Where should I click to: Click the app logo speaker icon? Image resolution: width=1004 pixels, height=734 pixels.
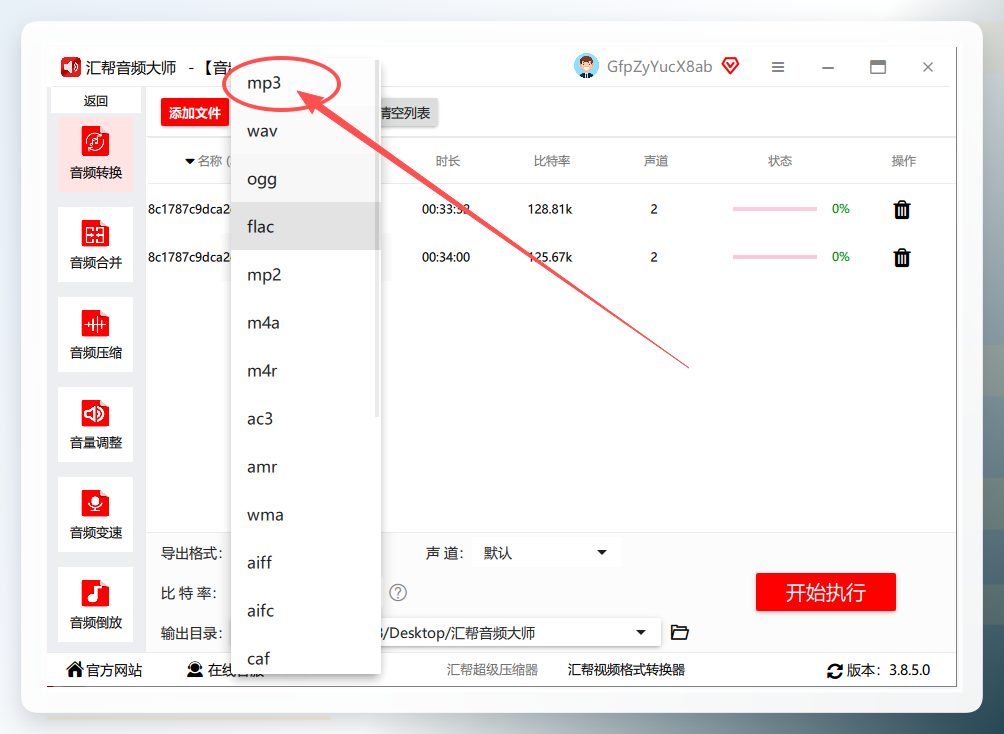point(70,67)
